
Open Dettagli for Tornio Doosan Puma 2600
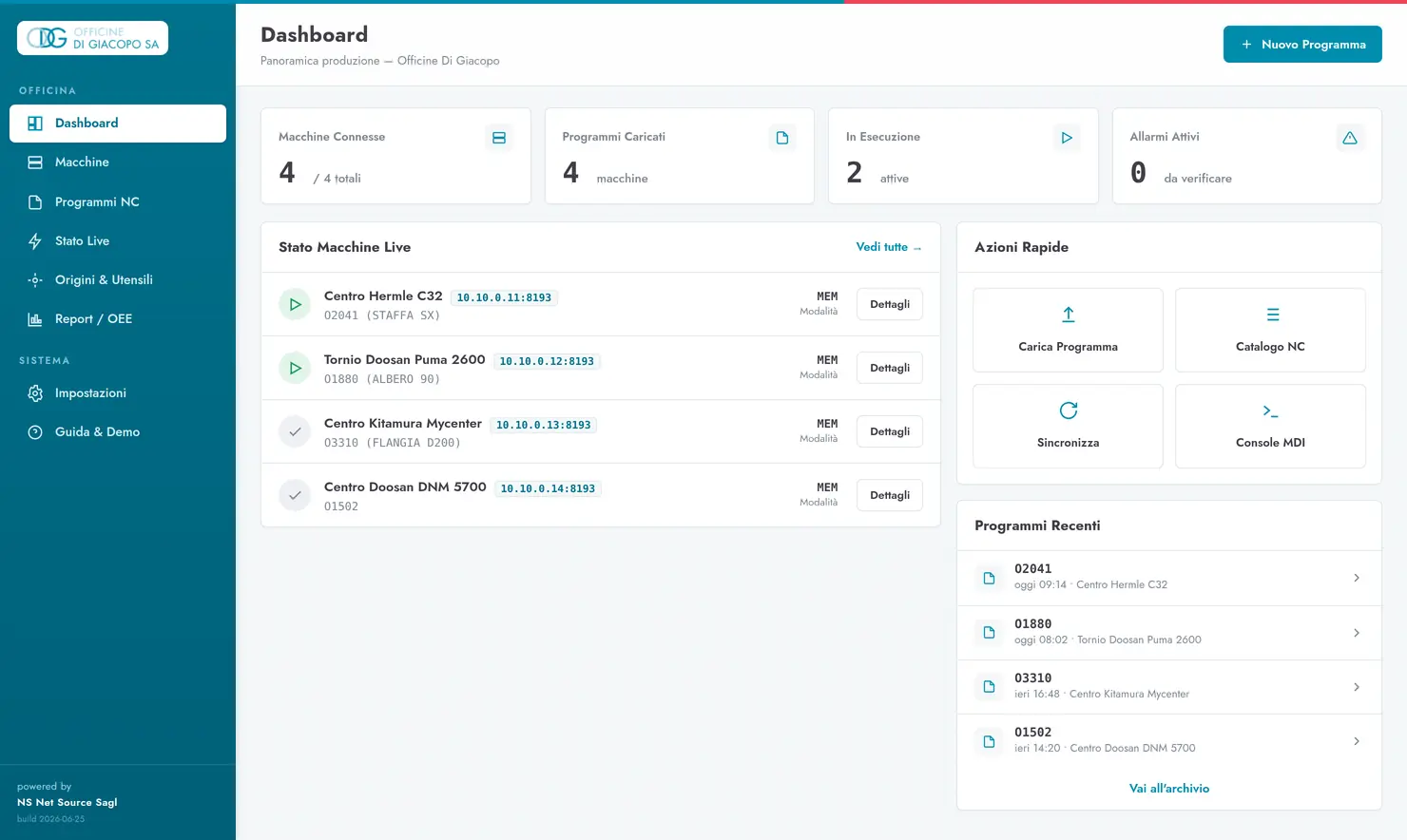coord(890,369)
